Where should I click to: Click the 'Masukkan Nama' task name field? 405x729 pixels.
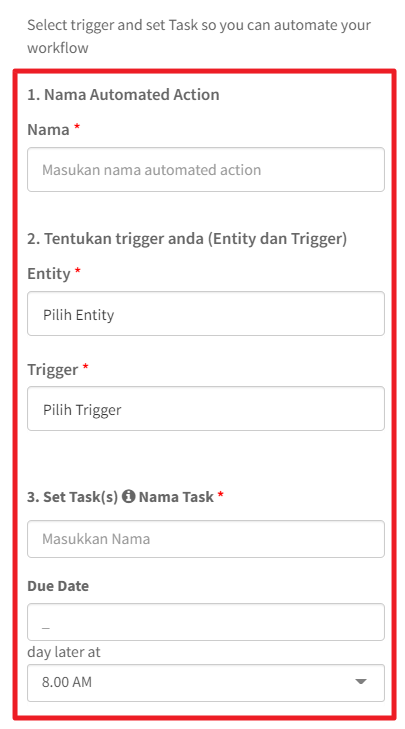point(206,539)
